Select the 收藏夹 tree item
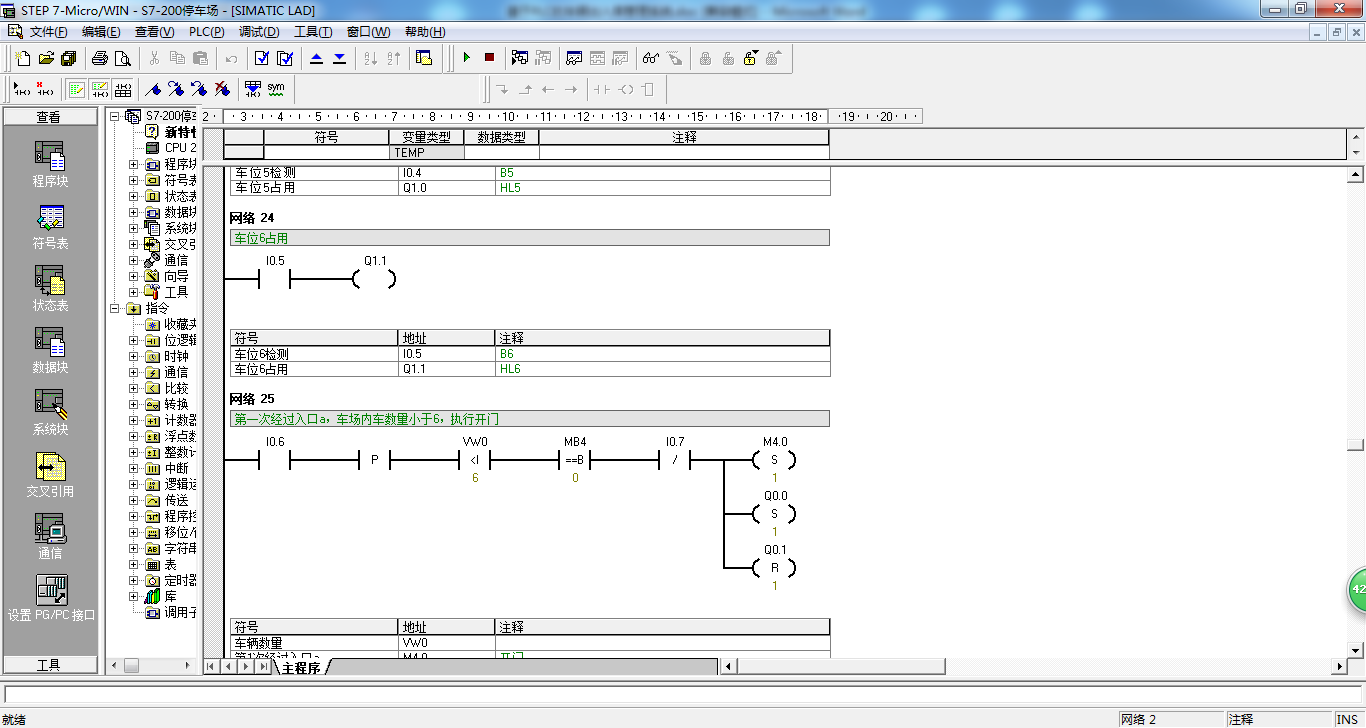 171,324
